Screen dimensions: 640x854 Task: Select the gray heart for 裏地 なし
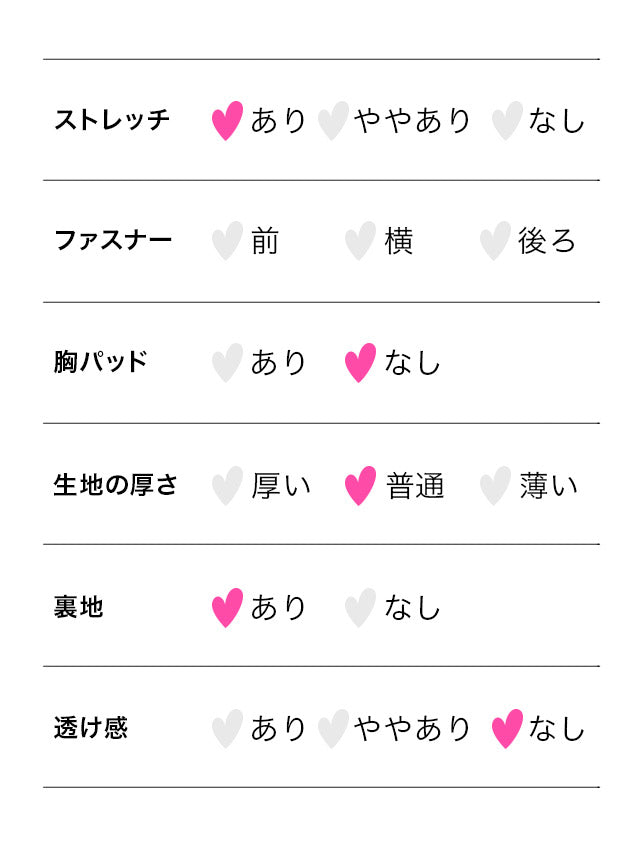point(360,608)
